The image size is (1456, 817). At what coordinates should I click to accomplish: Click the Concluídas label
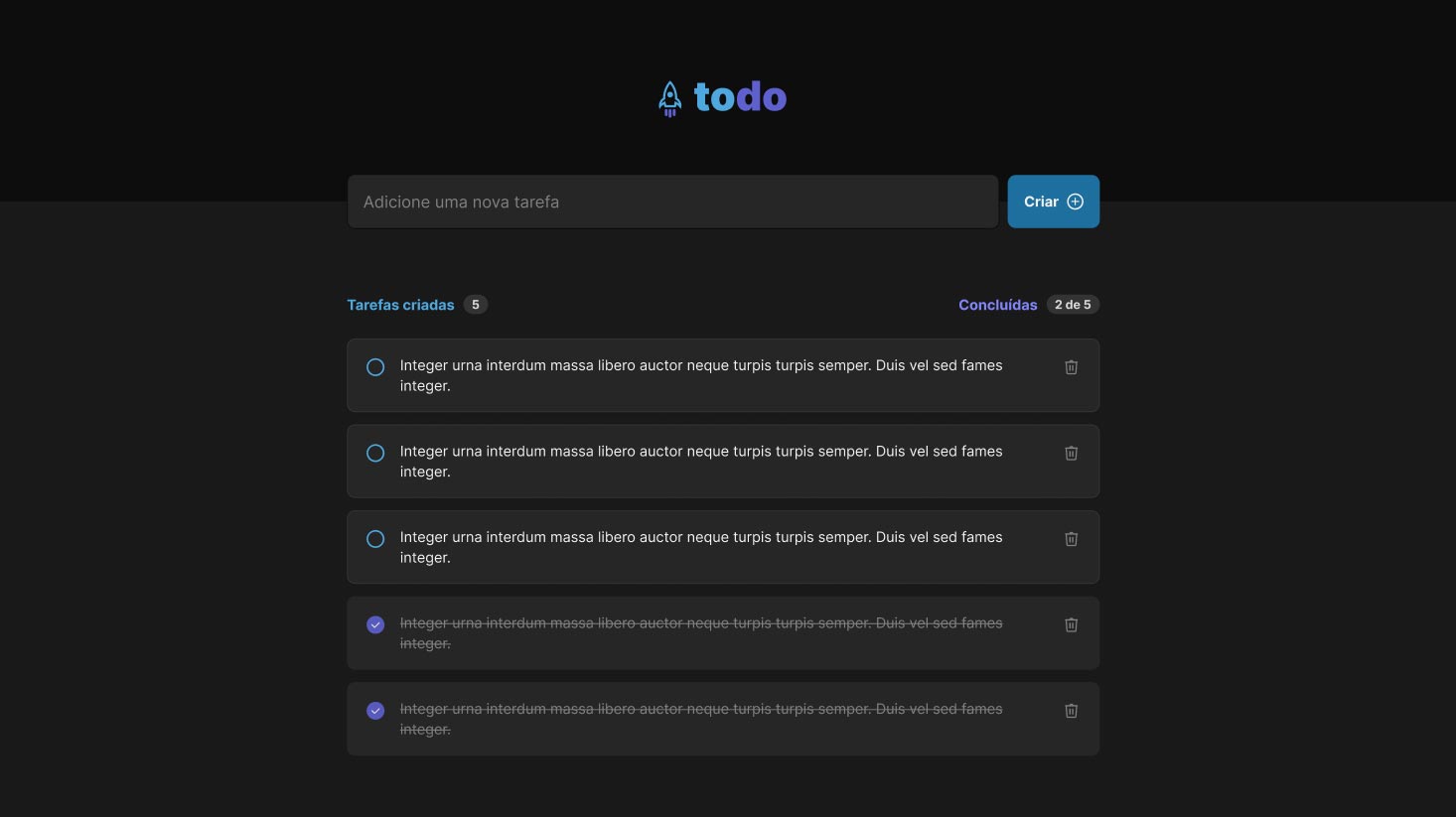997,305
